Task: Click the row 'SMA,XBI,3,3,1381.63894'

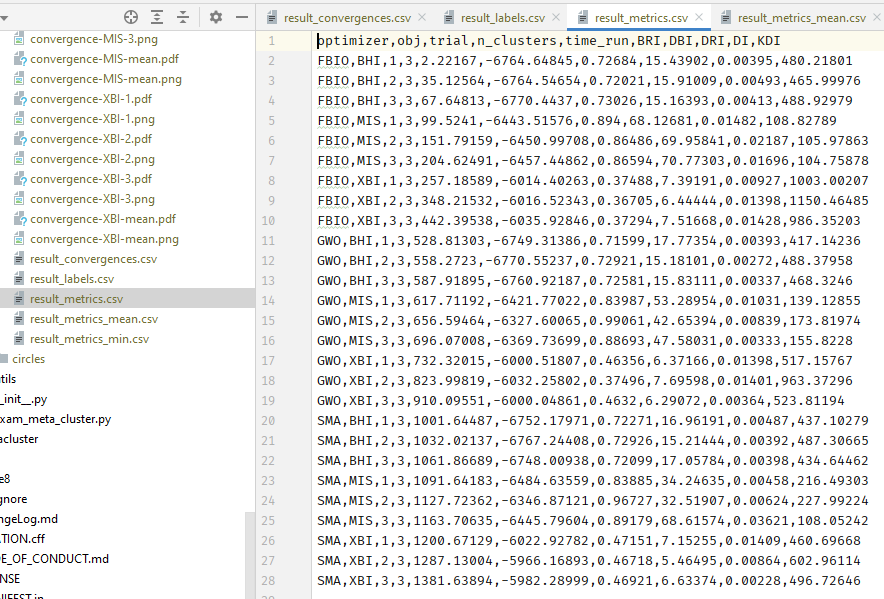Action: point(589,580)
